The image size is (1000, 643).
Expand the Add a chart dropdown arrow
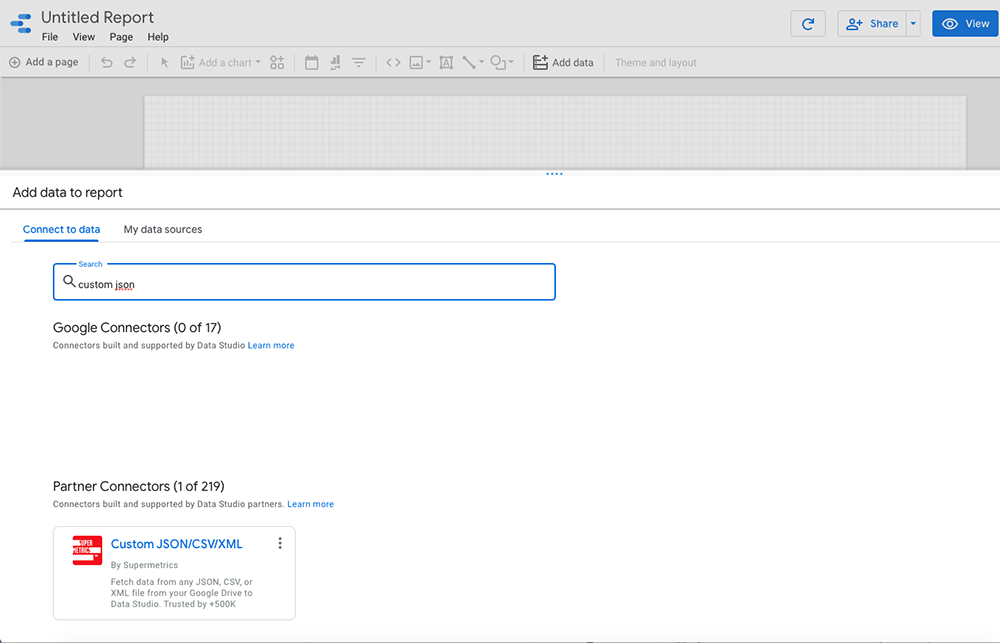point(258,63)
